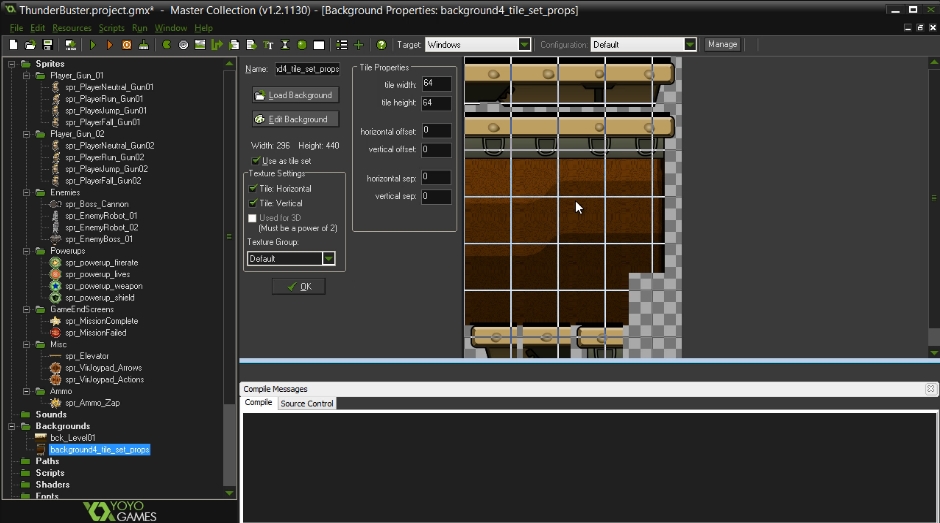Click the Manage configurations button
The image size is (940, 523).
coord(722,44)
